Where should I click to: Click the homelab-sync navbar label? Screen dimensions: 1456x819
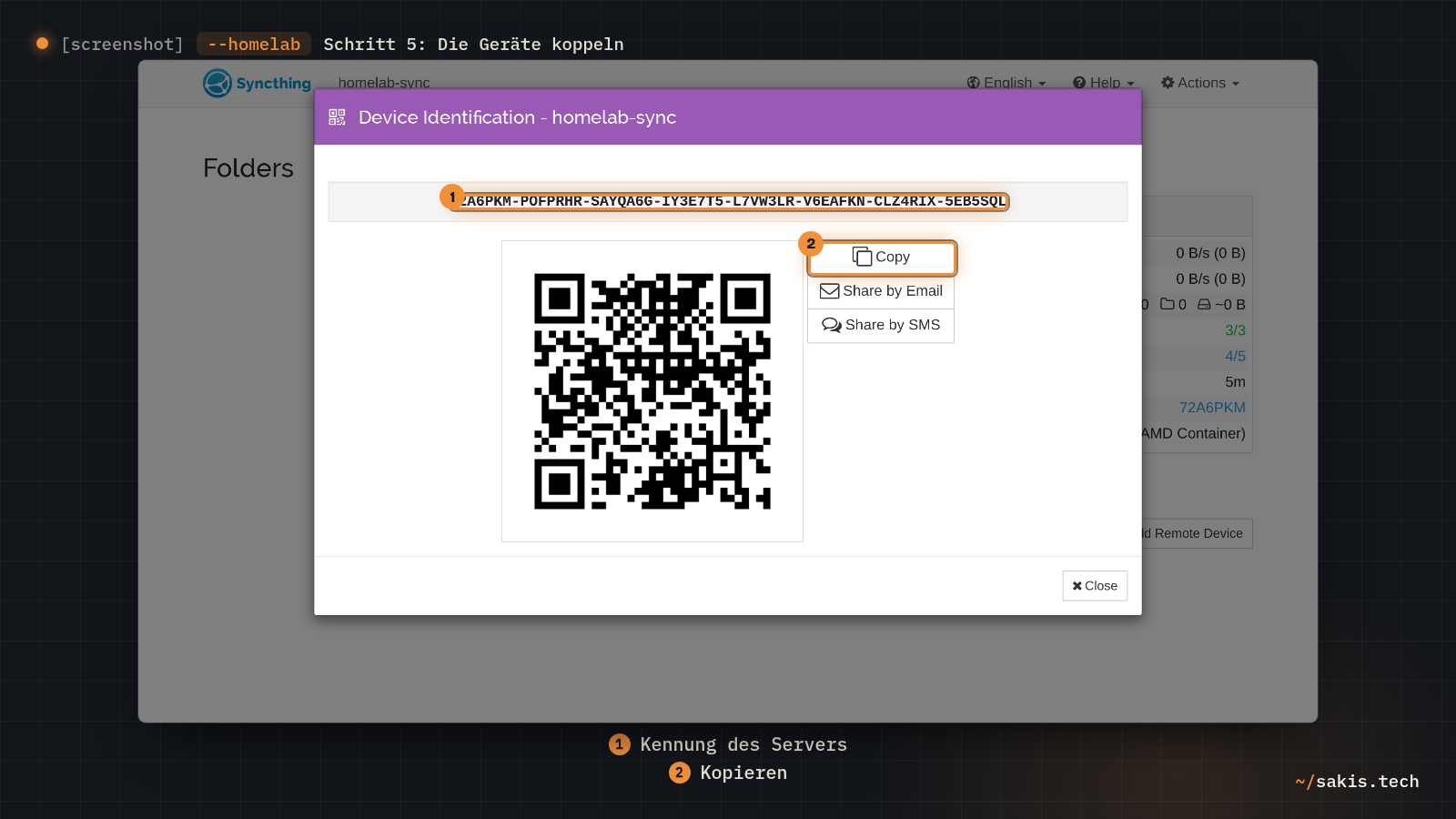coord(384,83)
